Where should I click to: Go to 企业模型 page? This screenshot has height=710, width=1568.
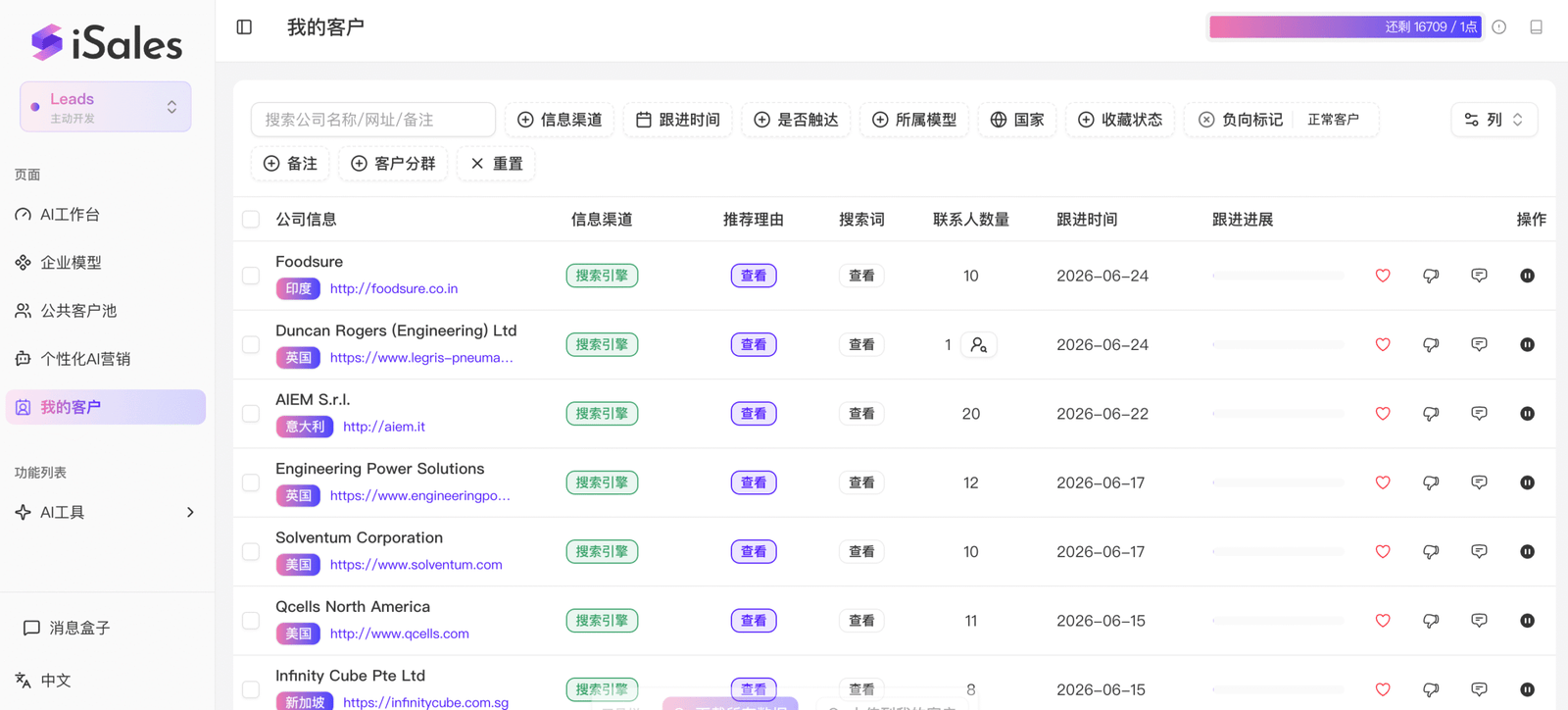(106, 263)
